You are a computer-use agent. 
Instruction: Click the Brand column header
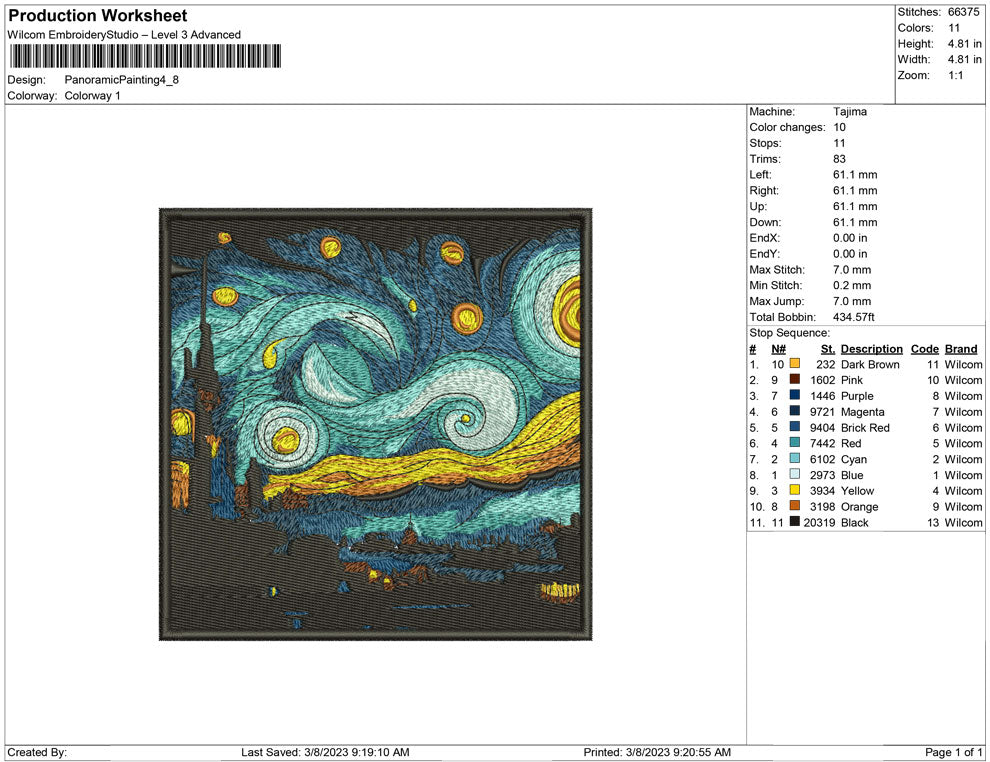pos(961,348)
